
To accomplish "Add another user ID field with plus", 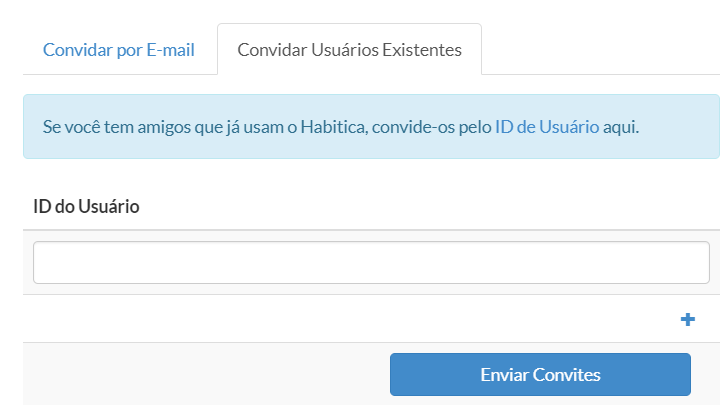I will [687, 320].
